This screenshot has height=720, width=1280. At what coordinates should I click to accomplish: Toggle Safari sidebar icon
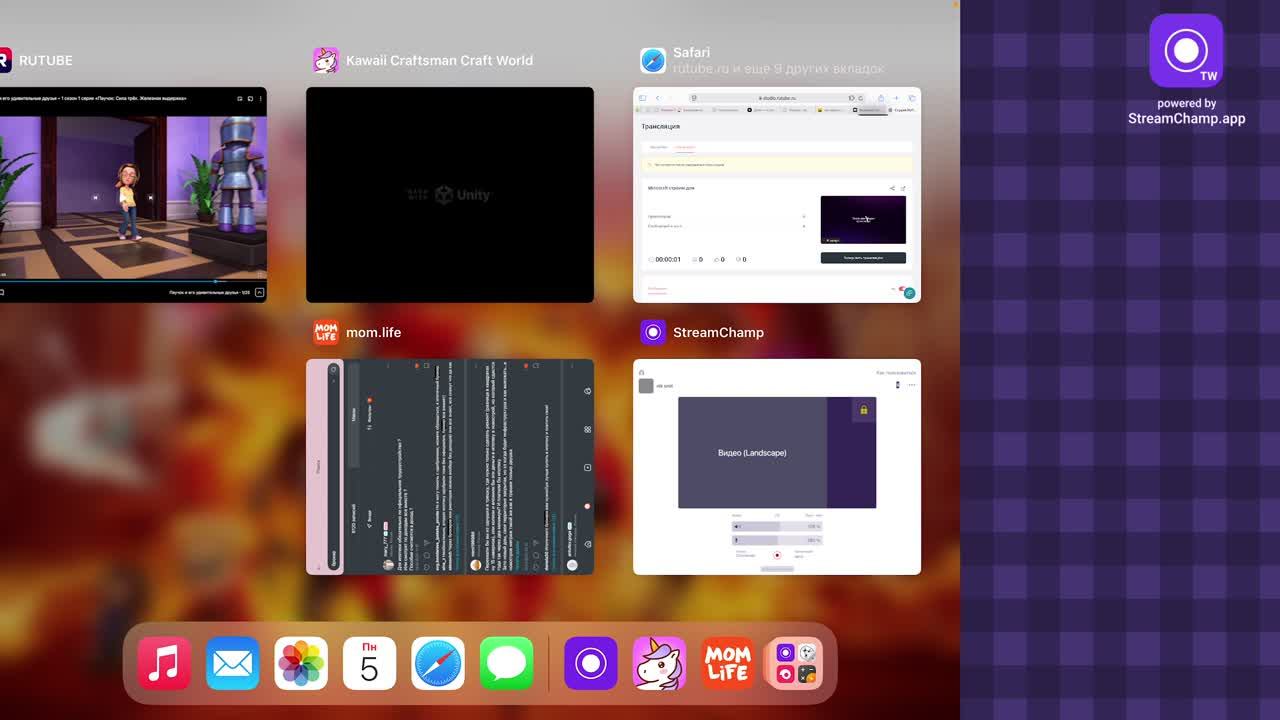pyautogui.click(x=642, y=98)
